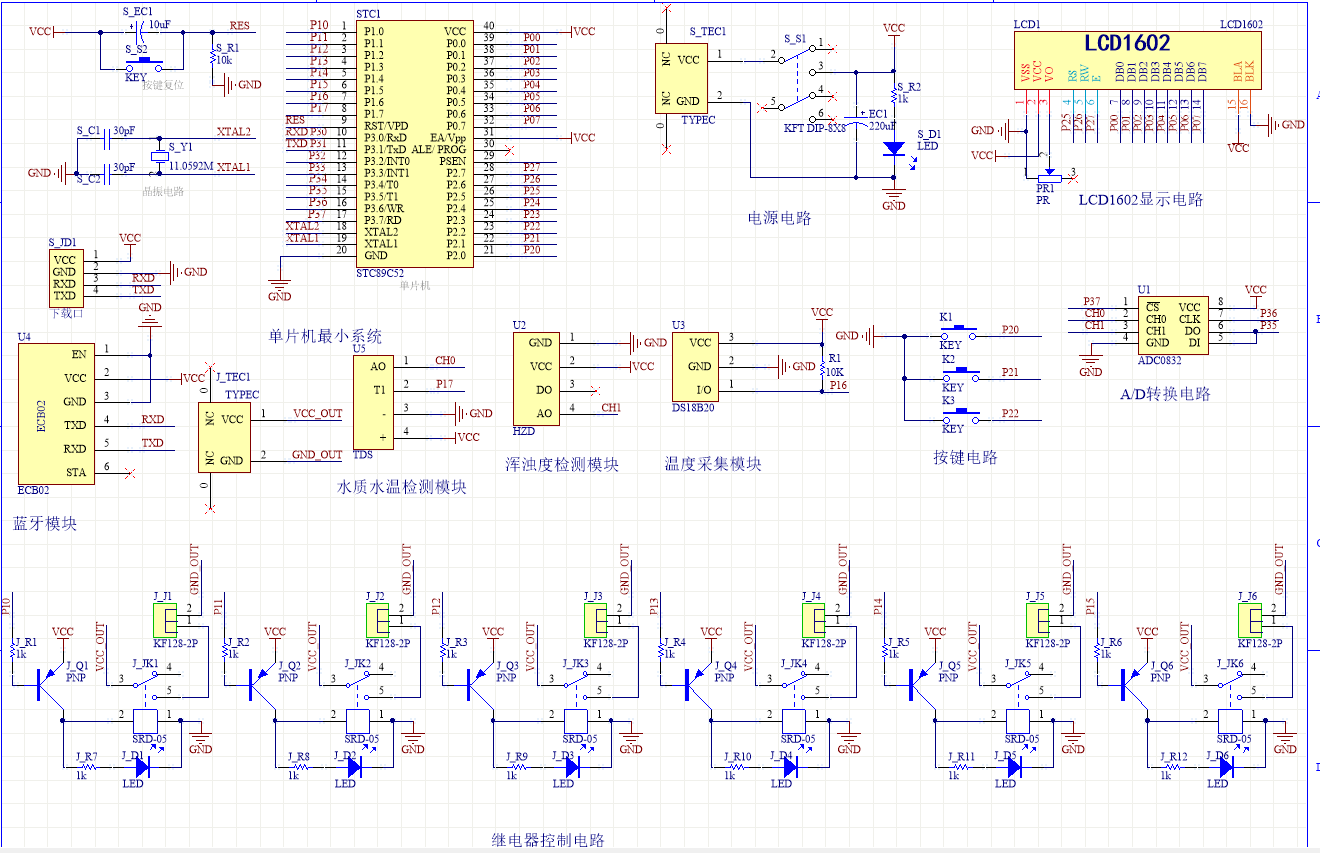Select the S_Y1 11.0592M crystal oscillator
This screenshot has width=1320, height=853.
click(x=159, y=157)
